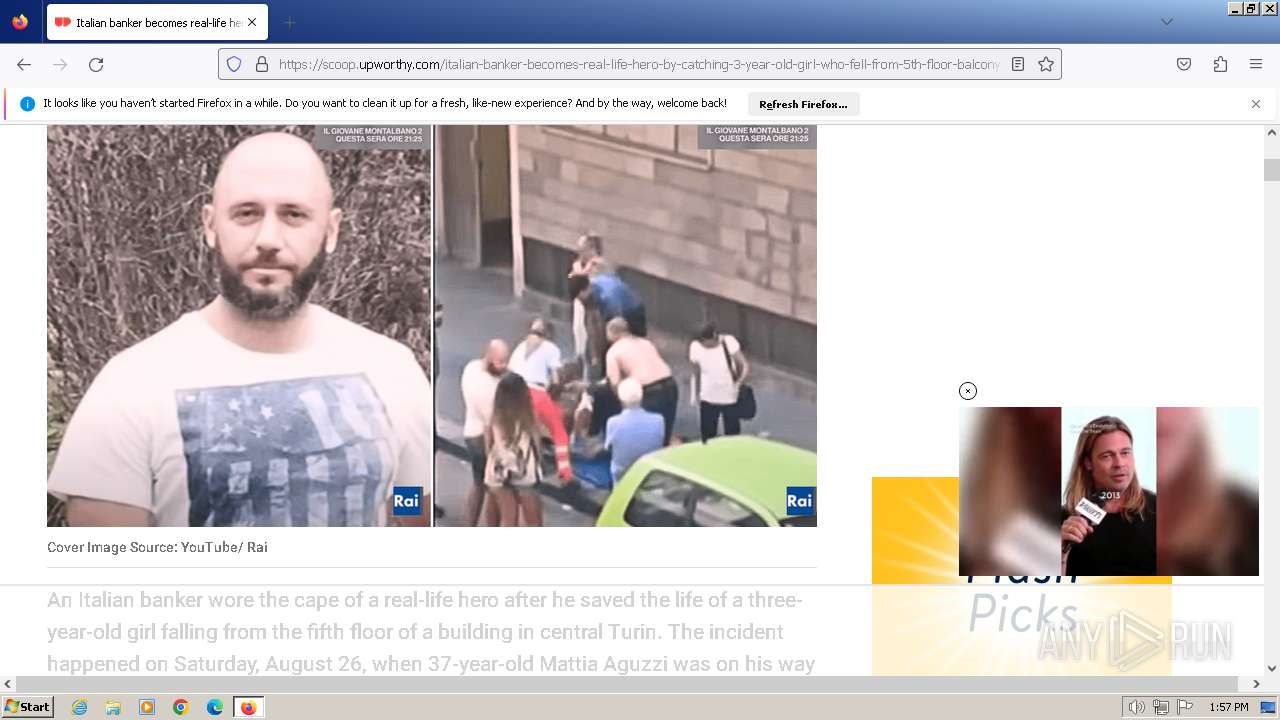The width and height of the screenshot is (1280, 720).
Task: Close the Italian banker tab
Action: tap(251, 22)
